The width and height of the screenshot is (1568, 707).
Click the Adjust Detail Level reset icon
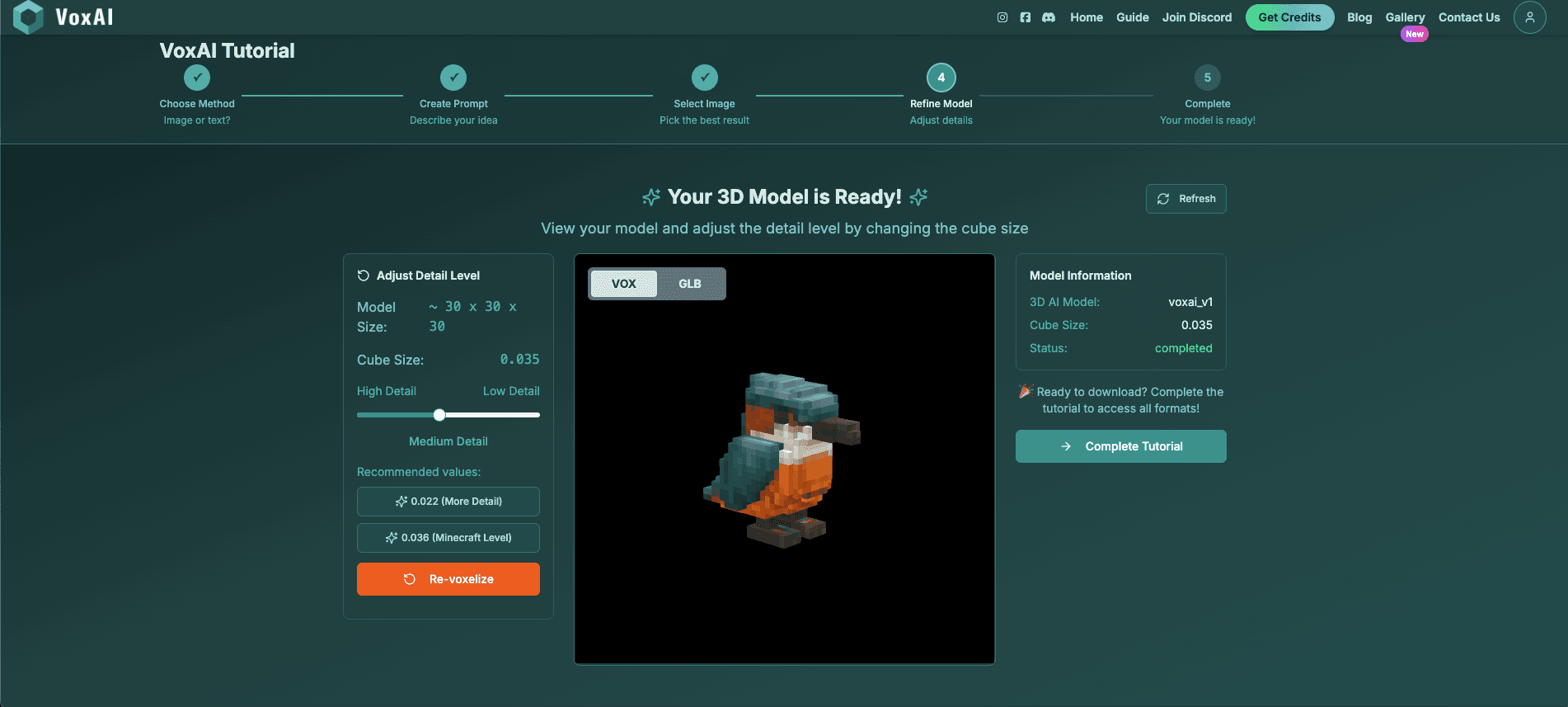364,276
